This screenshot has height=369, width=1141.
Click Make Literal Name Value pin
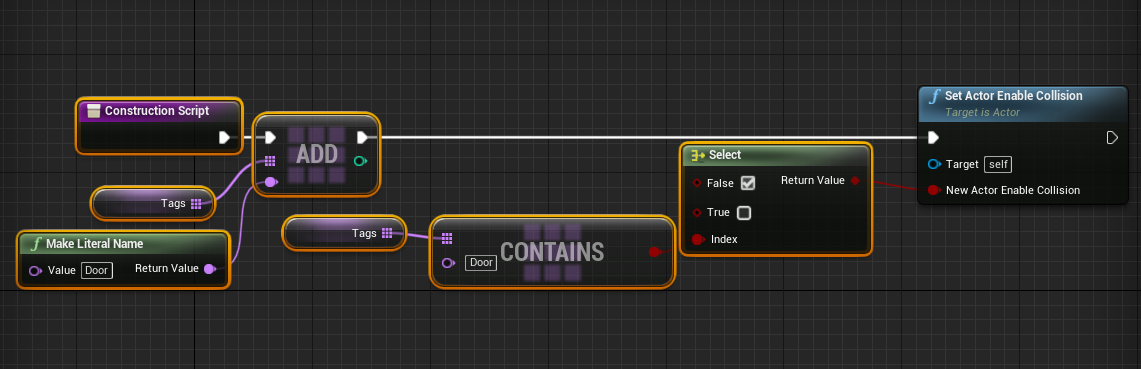(x=35, y=271)
